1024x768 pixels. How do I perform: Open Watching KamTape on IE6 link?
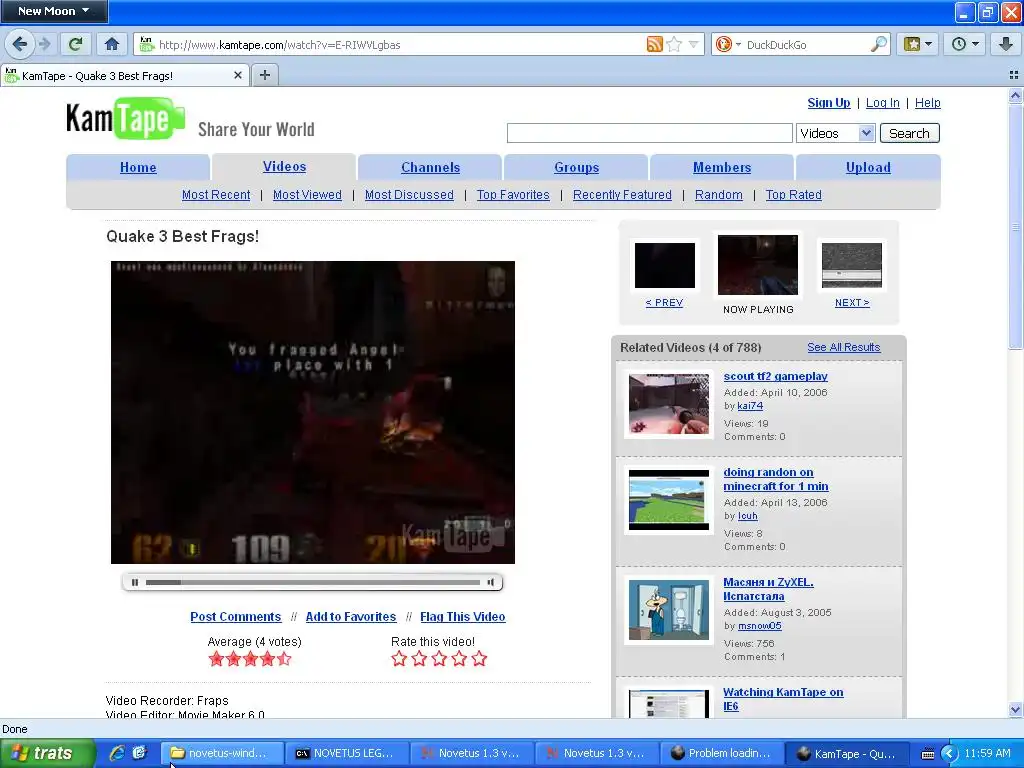tap(783, 699)
